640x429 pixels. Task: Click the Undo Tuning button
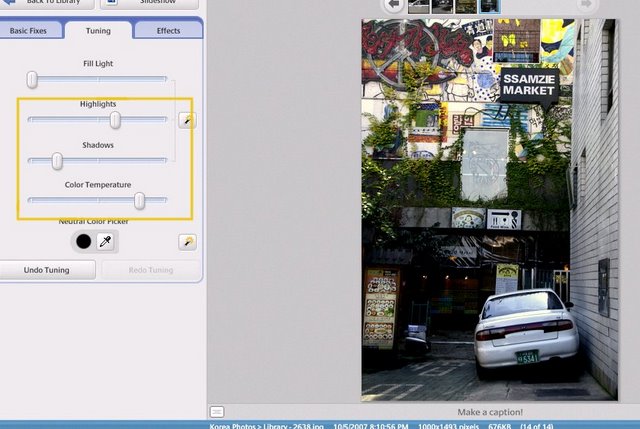point(47,270)
